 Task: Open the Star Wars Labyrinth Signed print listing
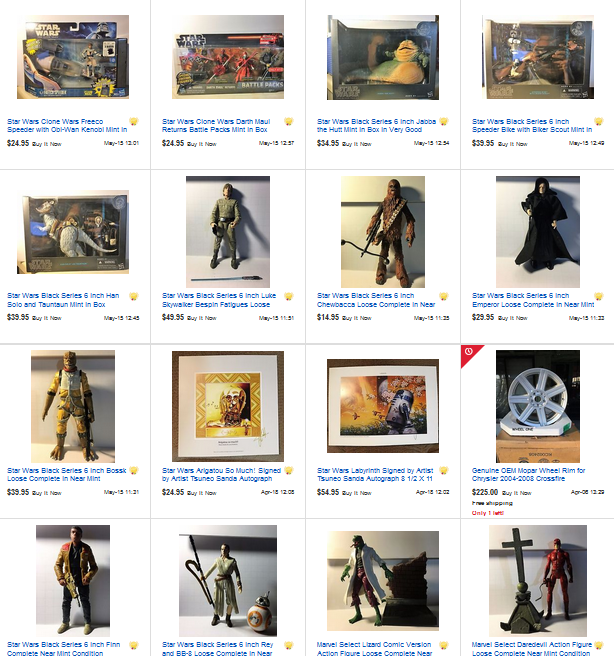click(x=375, y=474)
